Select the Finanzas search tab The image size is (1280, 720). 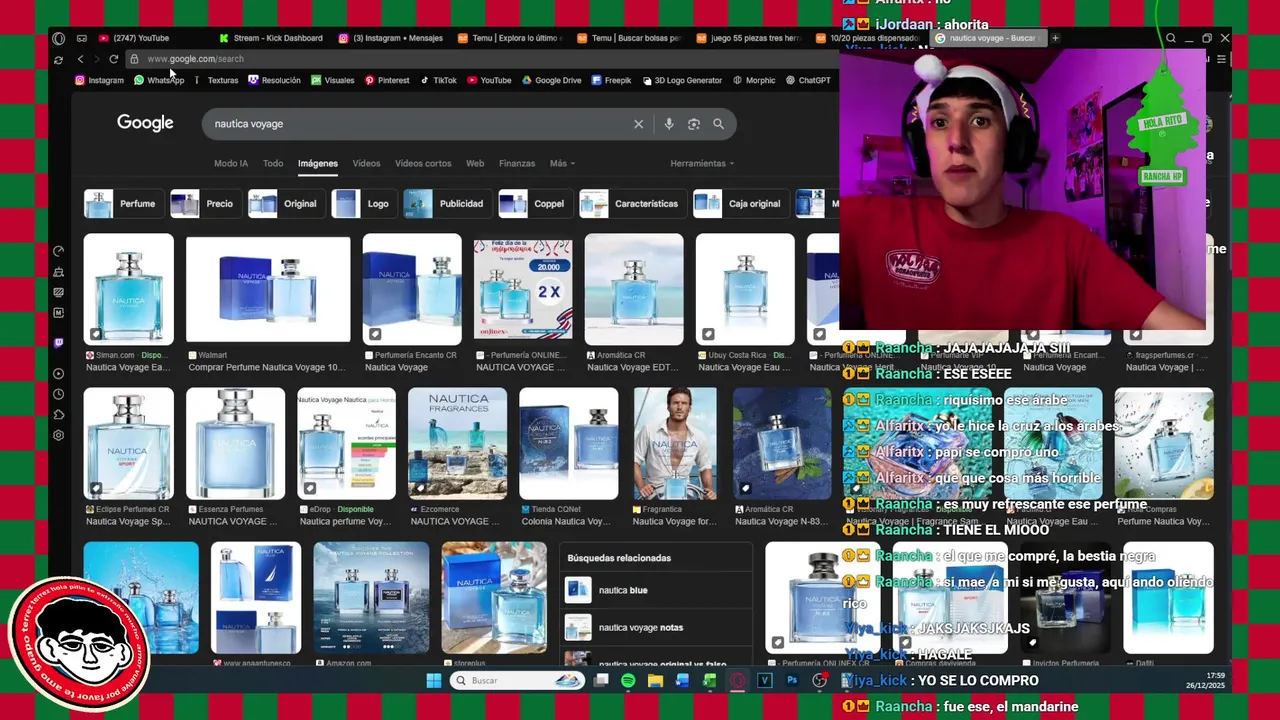click(517, 163)
